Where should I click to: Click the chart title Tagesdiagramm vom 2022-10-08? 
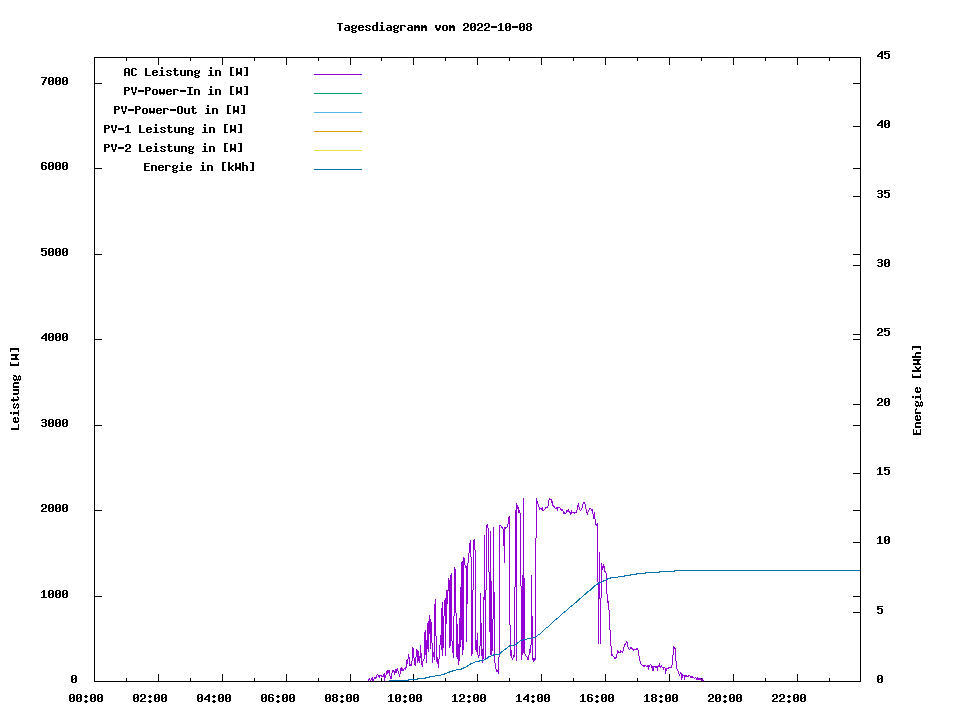pos(434,27)
